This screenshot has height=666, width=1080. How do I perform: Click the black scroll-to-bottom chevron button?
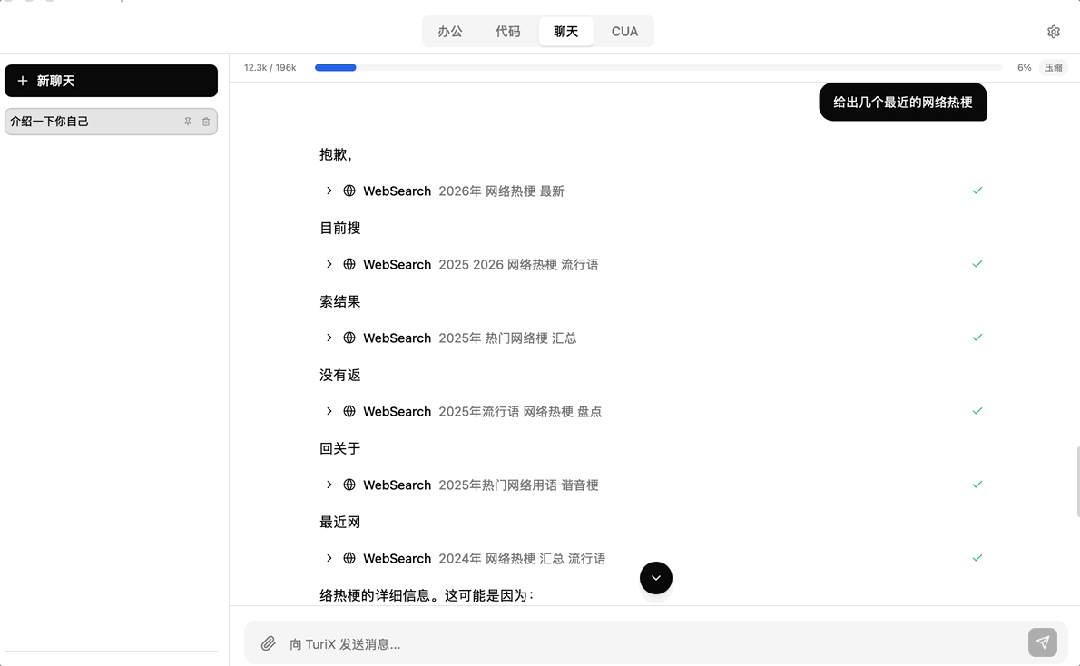[656, 578]
